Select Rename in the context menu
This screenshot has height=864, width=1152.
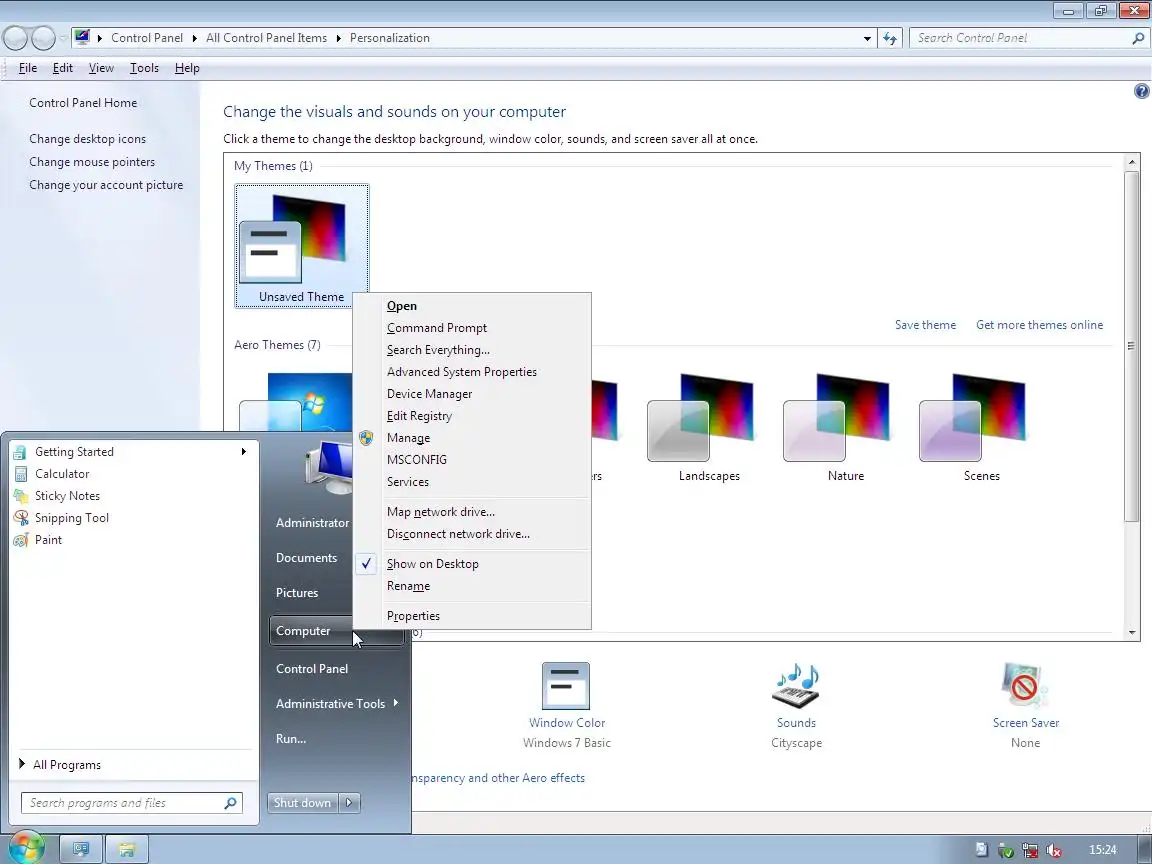click(472, 586)
